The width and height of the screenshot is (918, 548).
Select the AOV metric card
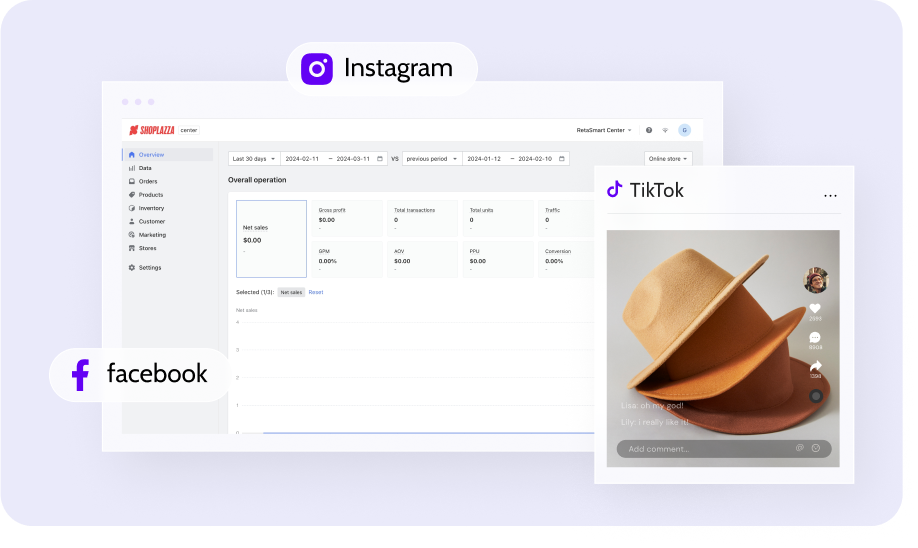click(423, 259)
